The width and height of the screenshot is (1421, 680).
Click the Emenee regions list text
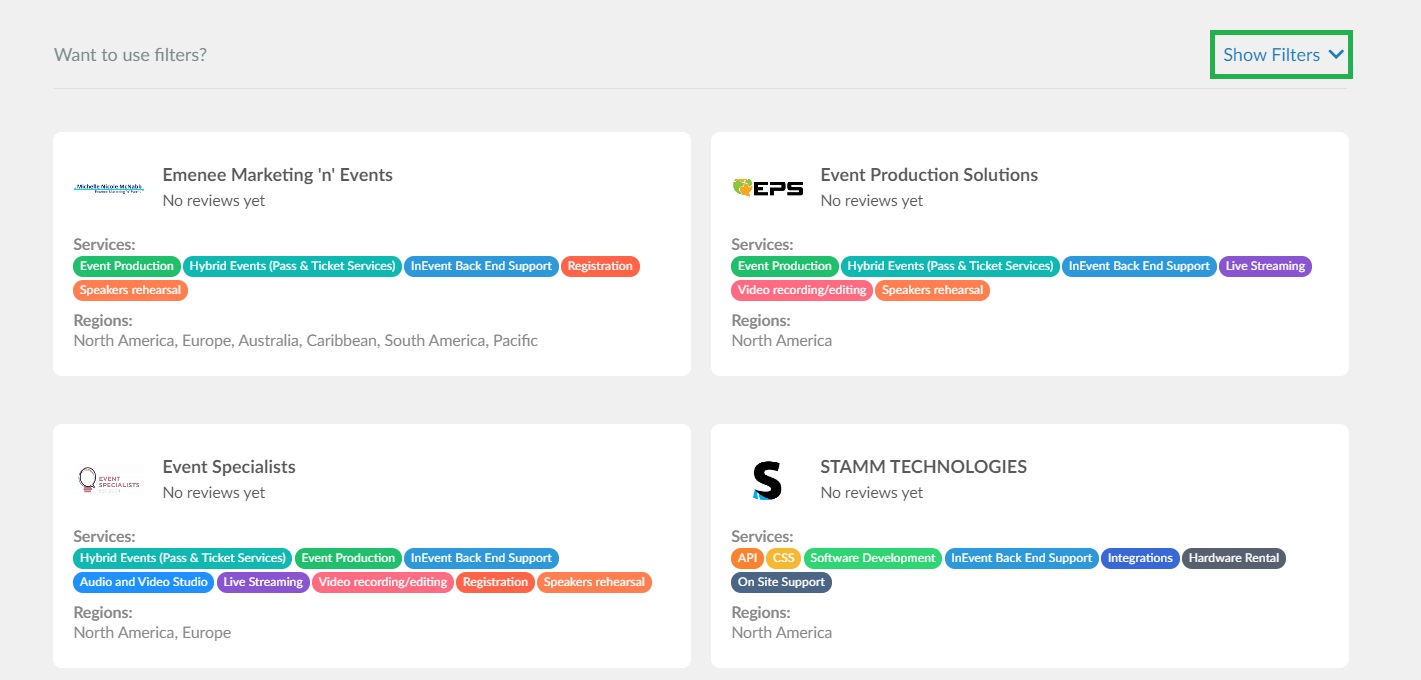click(306, 341)
